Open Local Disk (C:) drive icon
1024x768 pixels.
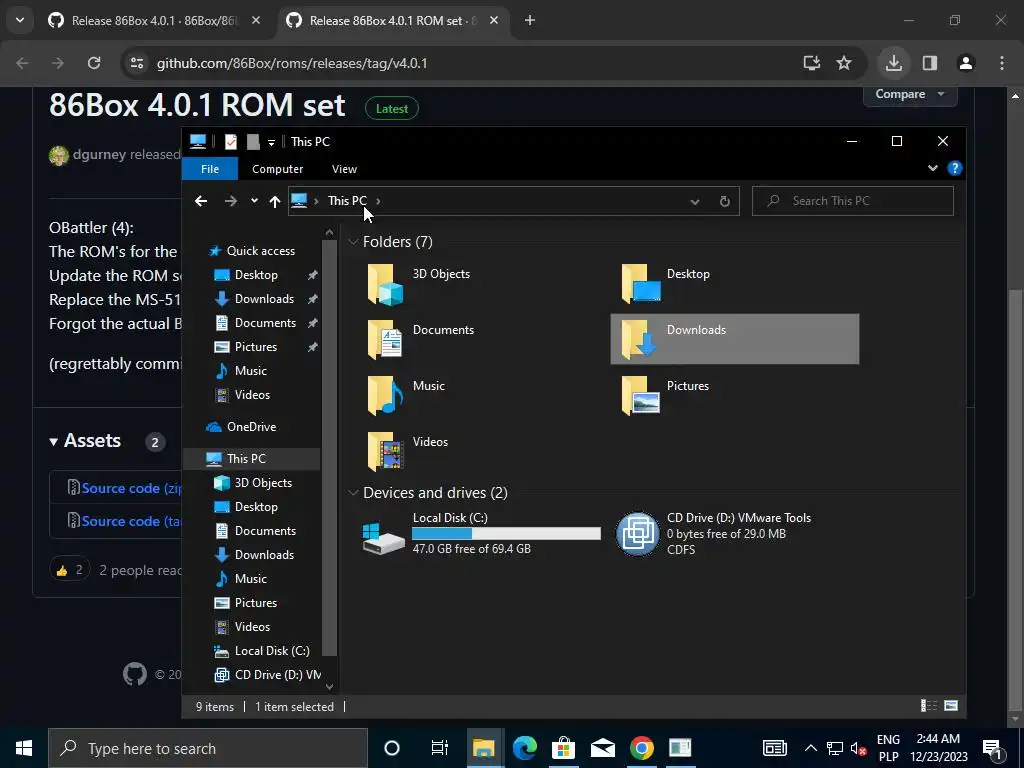(383, 538)
